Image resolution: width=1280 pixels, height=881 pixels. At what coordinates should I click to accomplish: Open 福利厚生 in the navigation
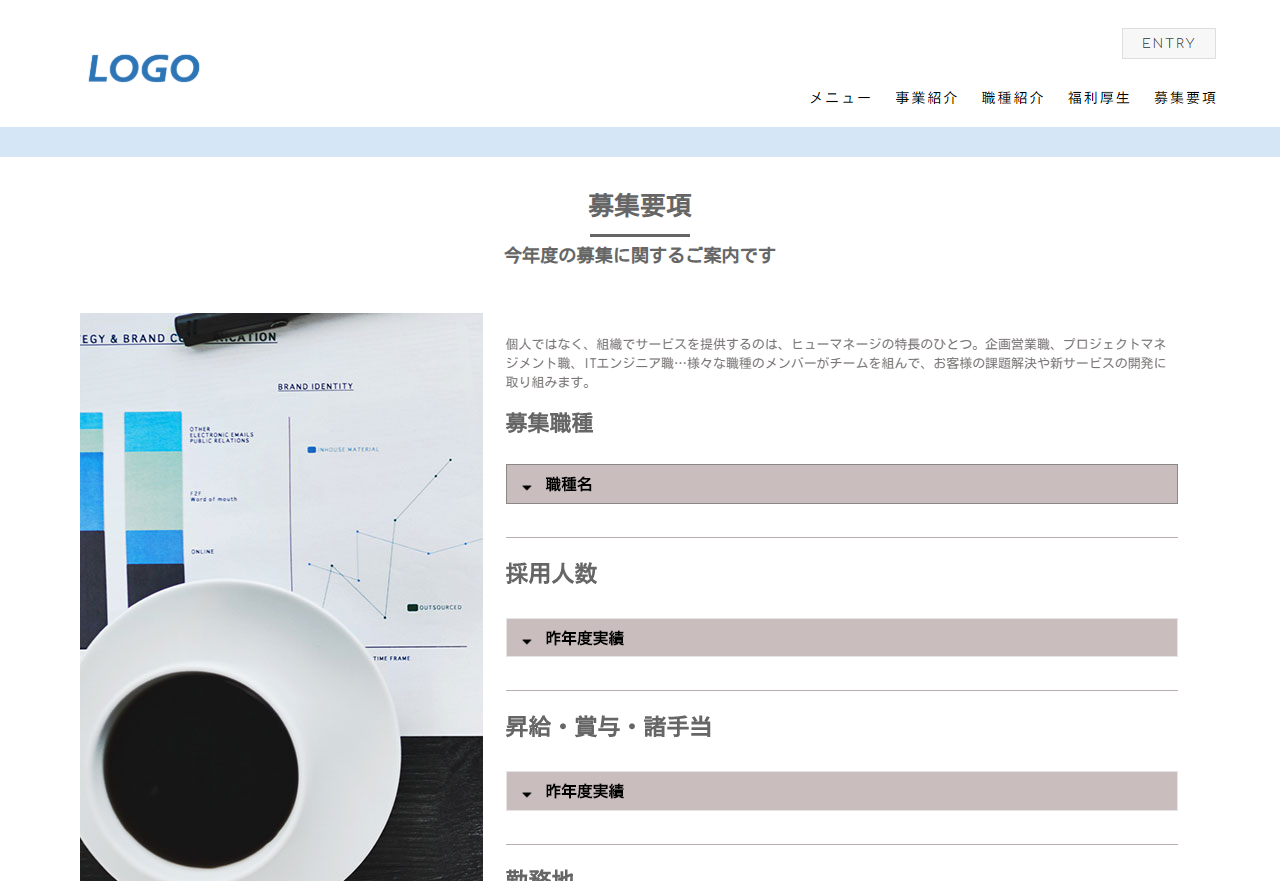coord(1098,98)
